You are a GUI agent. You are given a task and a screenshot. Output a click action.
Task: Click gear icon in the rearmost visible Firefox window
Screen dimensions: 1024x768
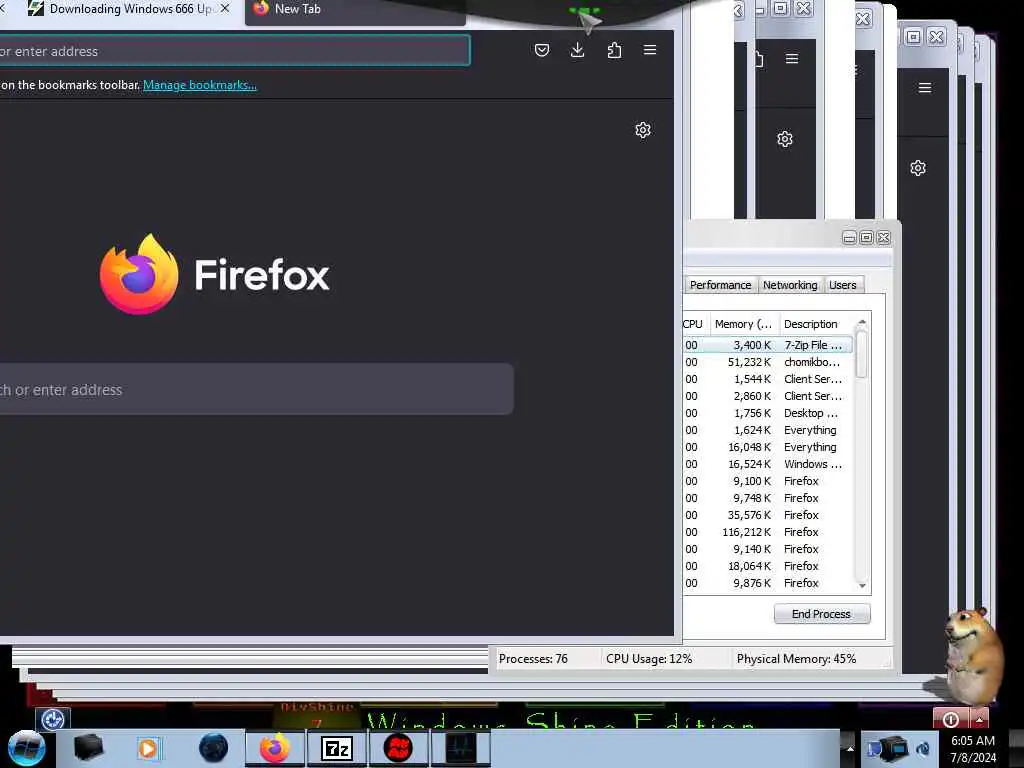pyautogui.click(x=918, y=168)
